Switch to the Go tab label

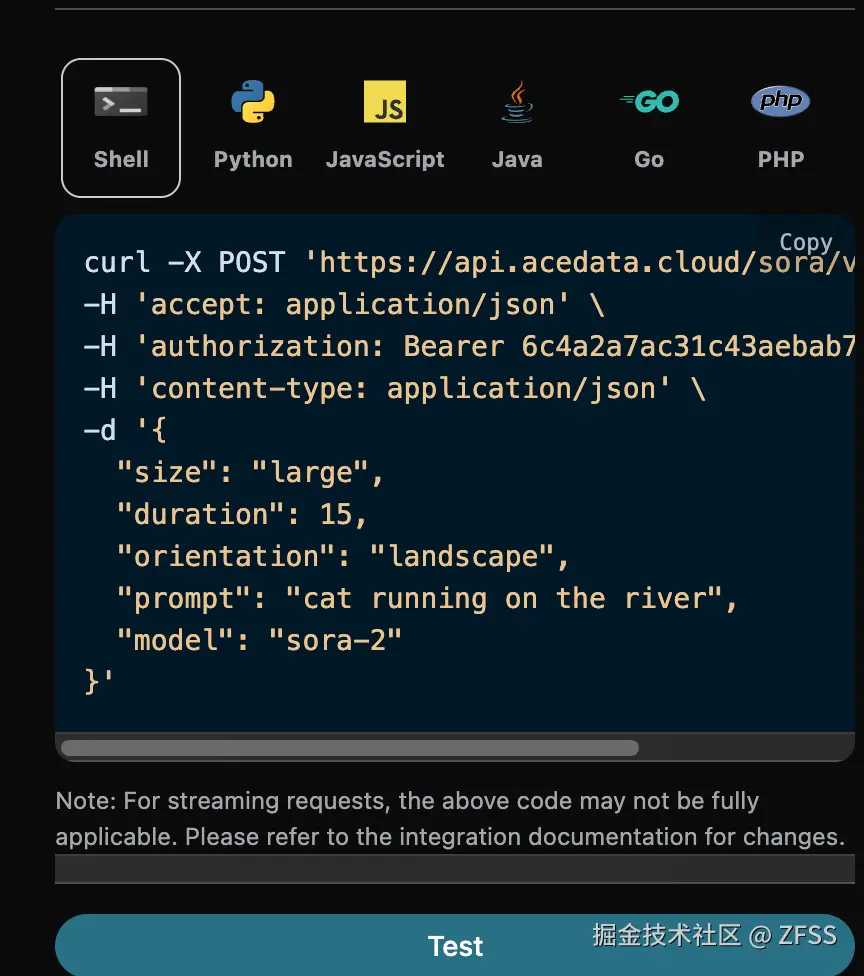pos(649,159)
